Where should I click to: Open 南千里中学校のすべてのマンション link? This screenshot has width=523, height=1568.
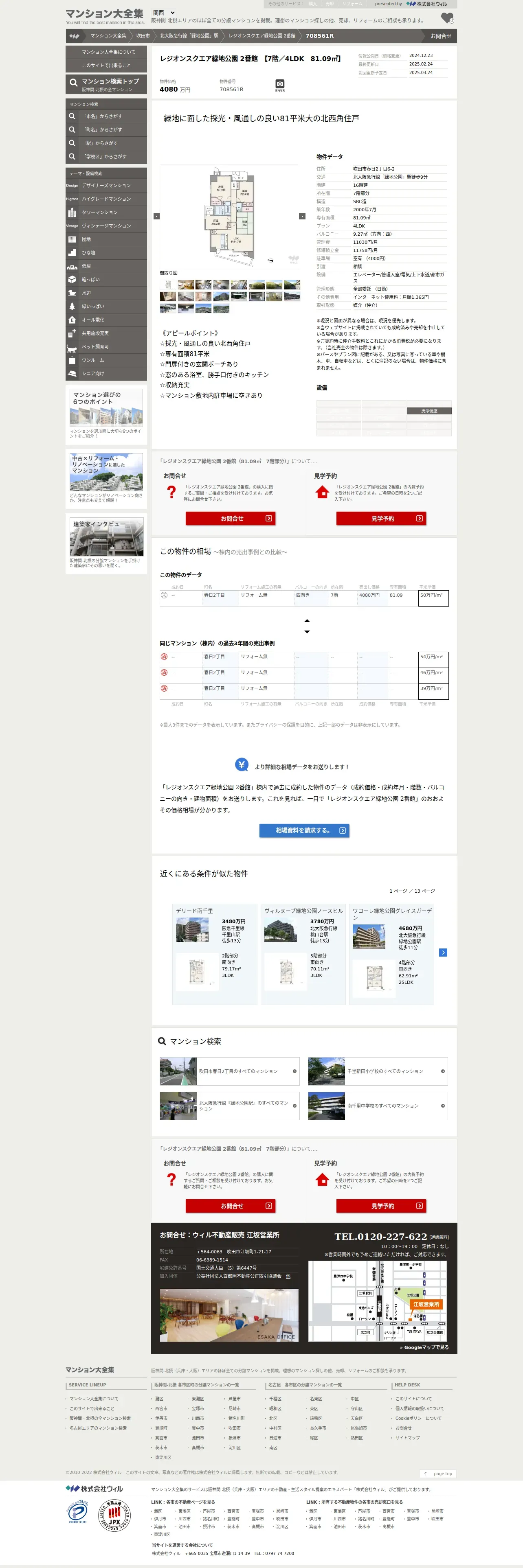(378, 1106)
